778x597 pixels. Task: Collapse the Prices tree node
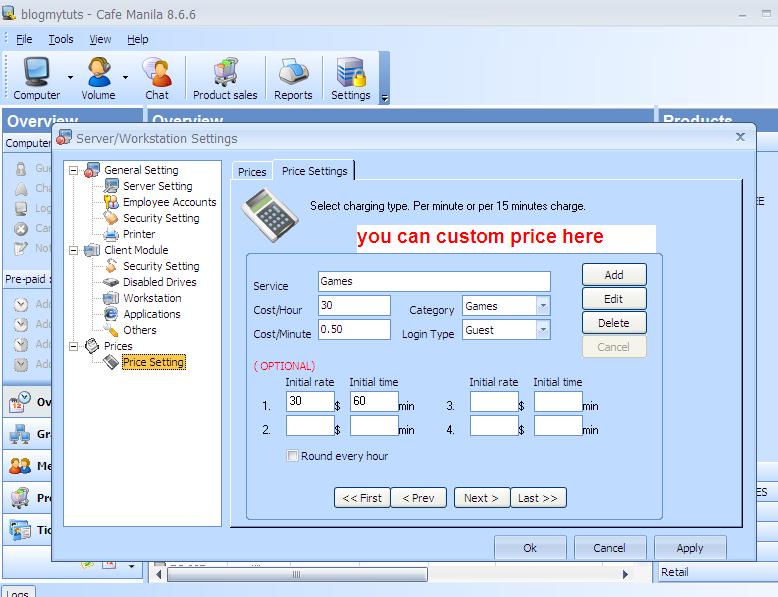click(73, 346)
